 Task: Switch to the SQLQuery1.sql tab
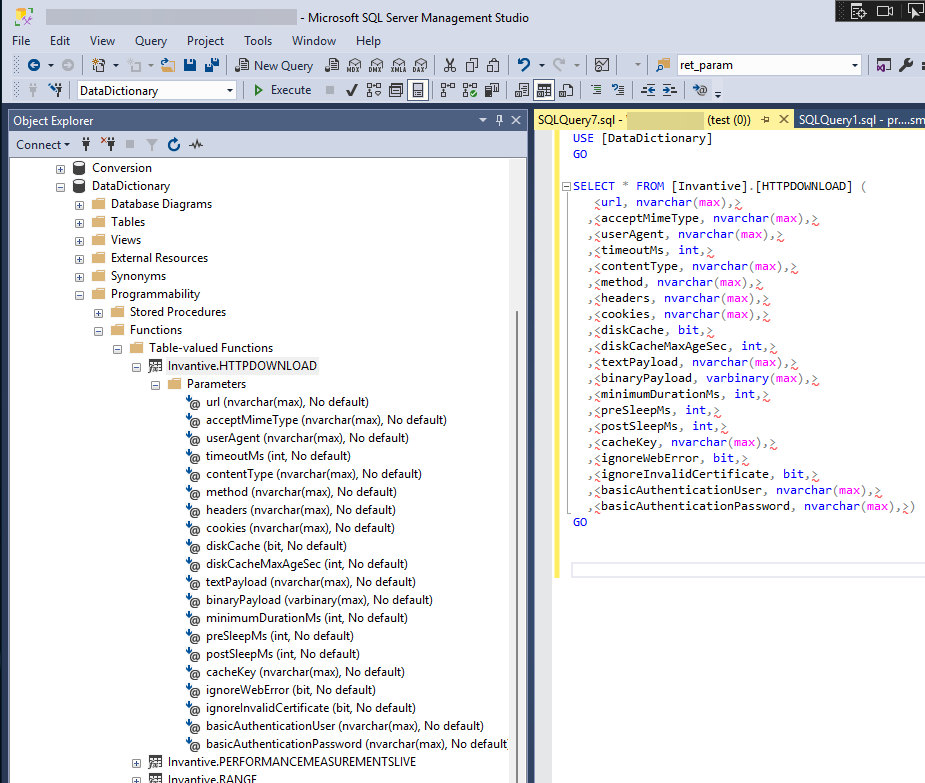(x=859, y=120)
